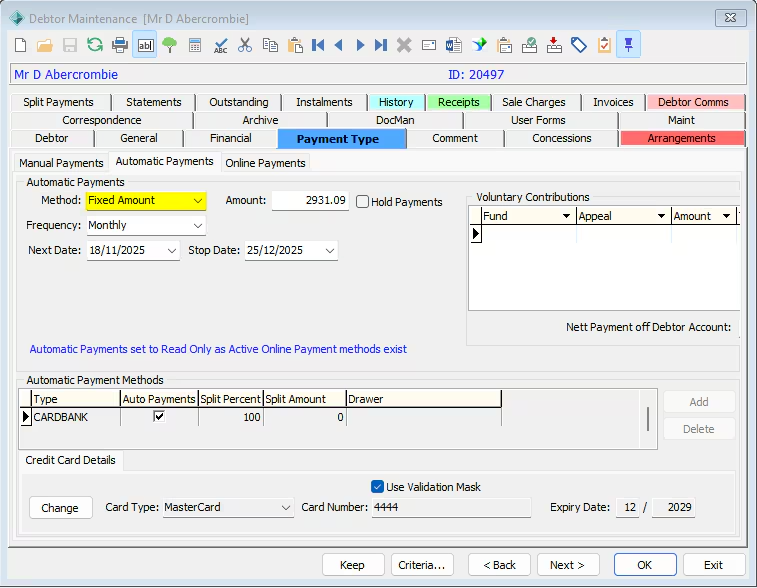Open the Next Date picker dropdown
This screenshot has height=588, width=757.
171,251
